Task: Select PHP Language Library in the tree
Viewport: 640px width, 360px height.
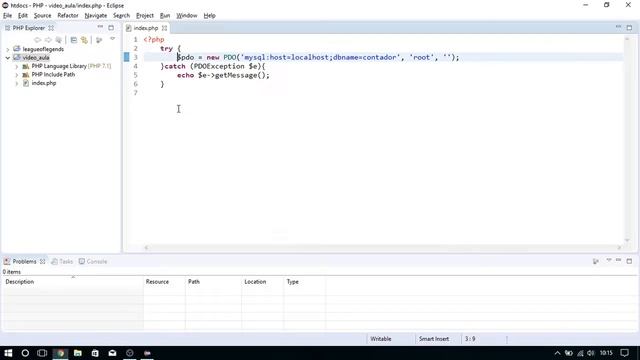Action: [59, 66]
